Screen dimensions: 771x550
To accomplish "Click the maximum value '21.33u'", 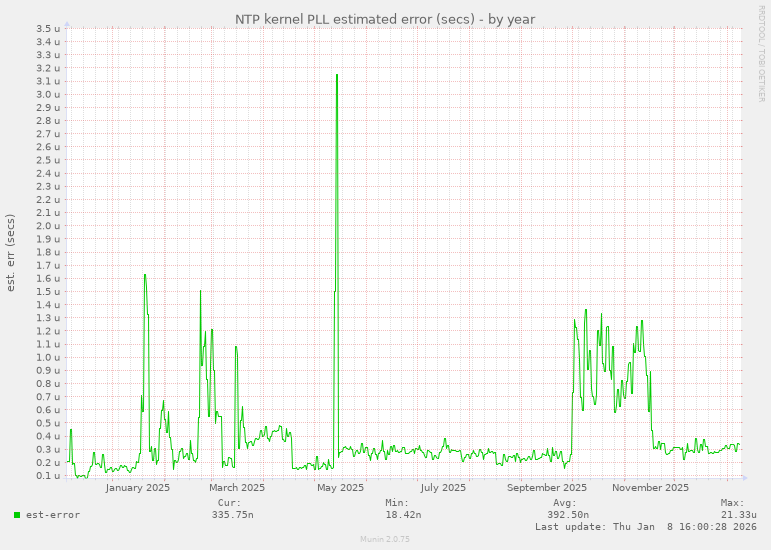I will pyautogui.click(x=739, y=515).
